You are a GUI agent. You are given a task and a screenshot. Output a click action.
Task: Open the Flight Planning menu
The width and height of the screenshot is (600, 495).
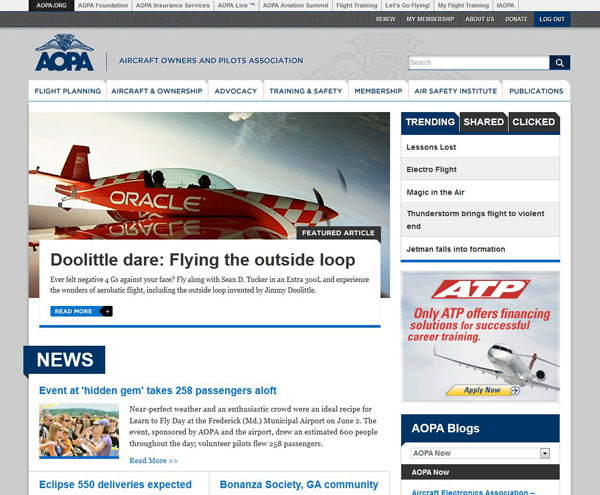67,91
